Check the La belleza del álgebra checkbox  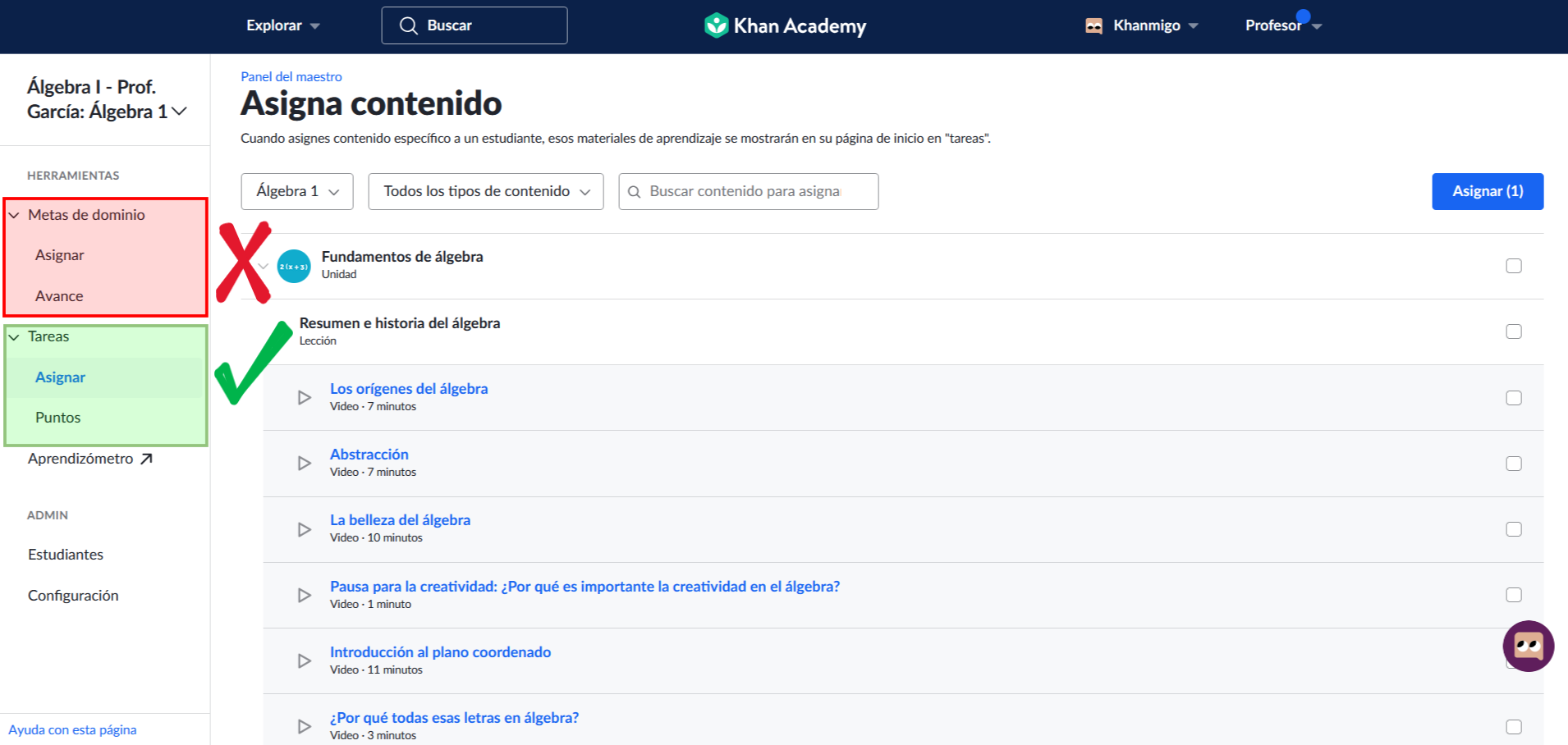[1514, 529]
